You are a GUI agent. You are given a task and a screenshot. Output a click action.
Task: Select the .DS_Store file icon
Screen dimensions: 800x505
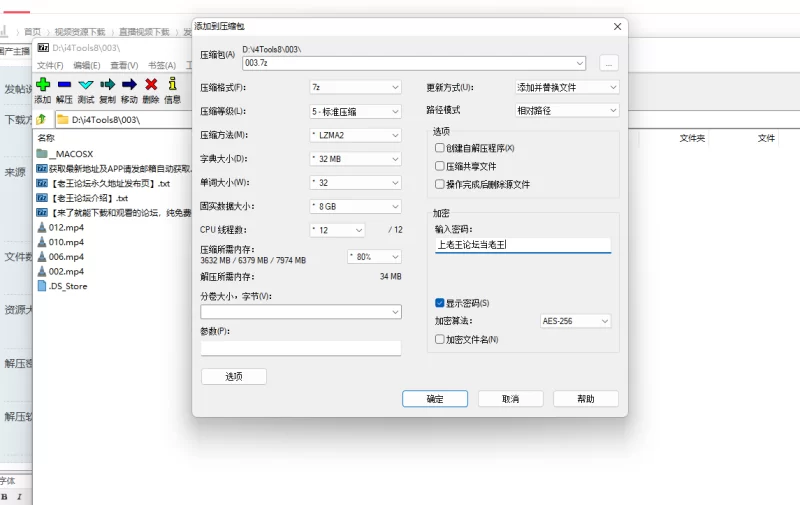coord(42,286)
